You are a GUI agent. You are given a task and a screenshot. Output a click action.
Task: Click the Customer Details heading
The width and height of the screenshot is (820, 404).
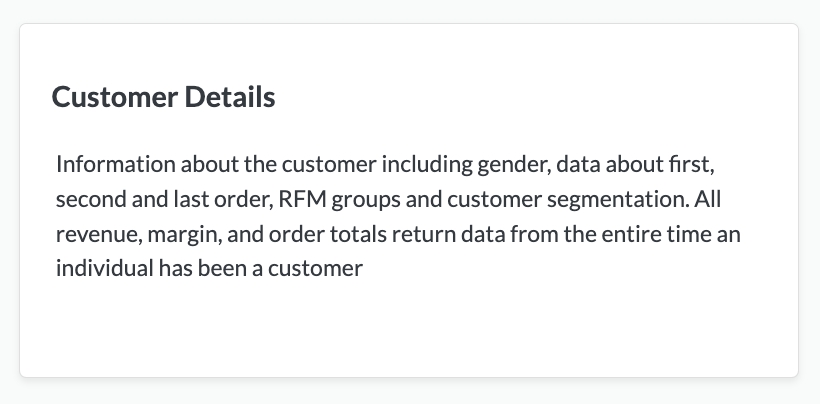pos(163,98)
